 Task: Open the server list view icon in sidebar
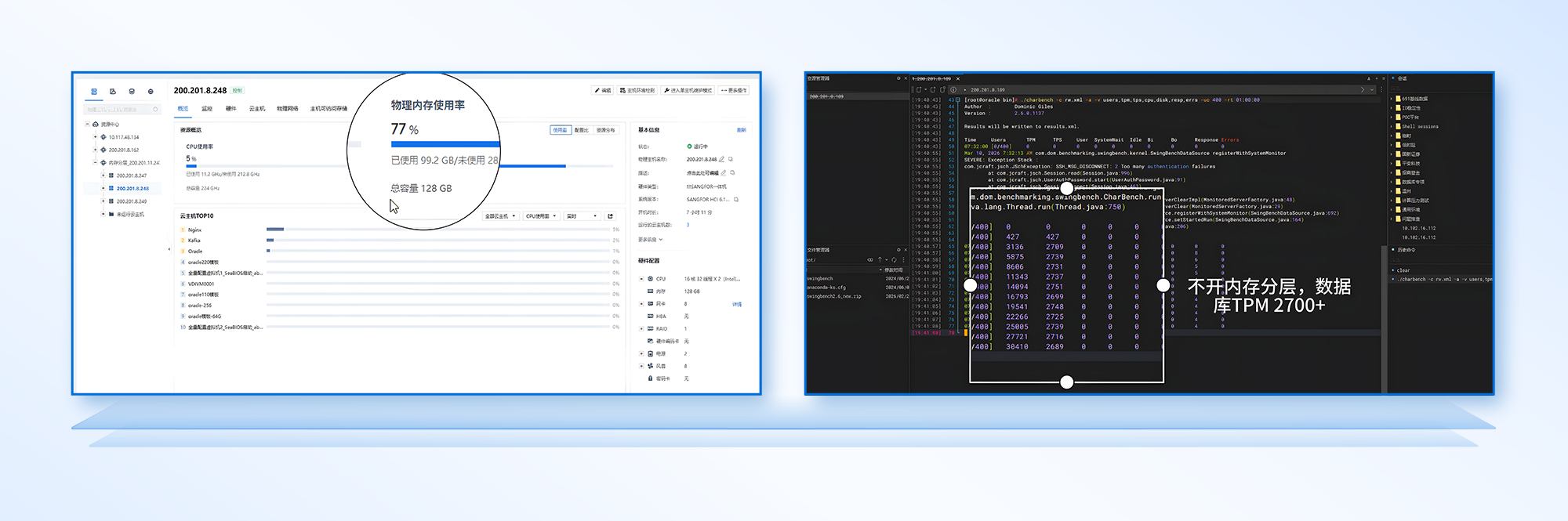94,92
